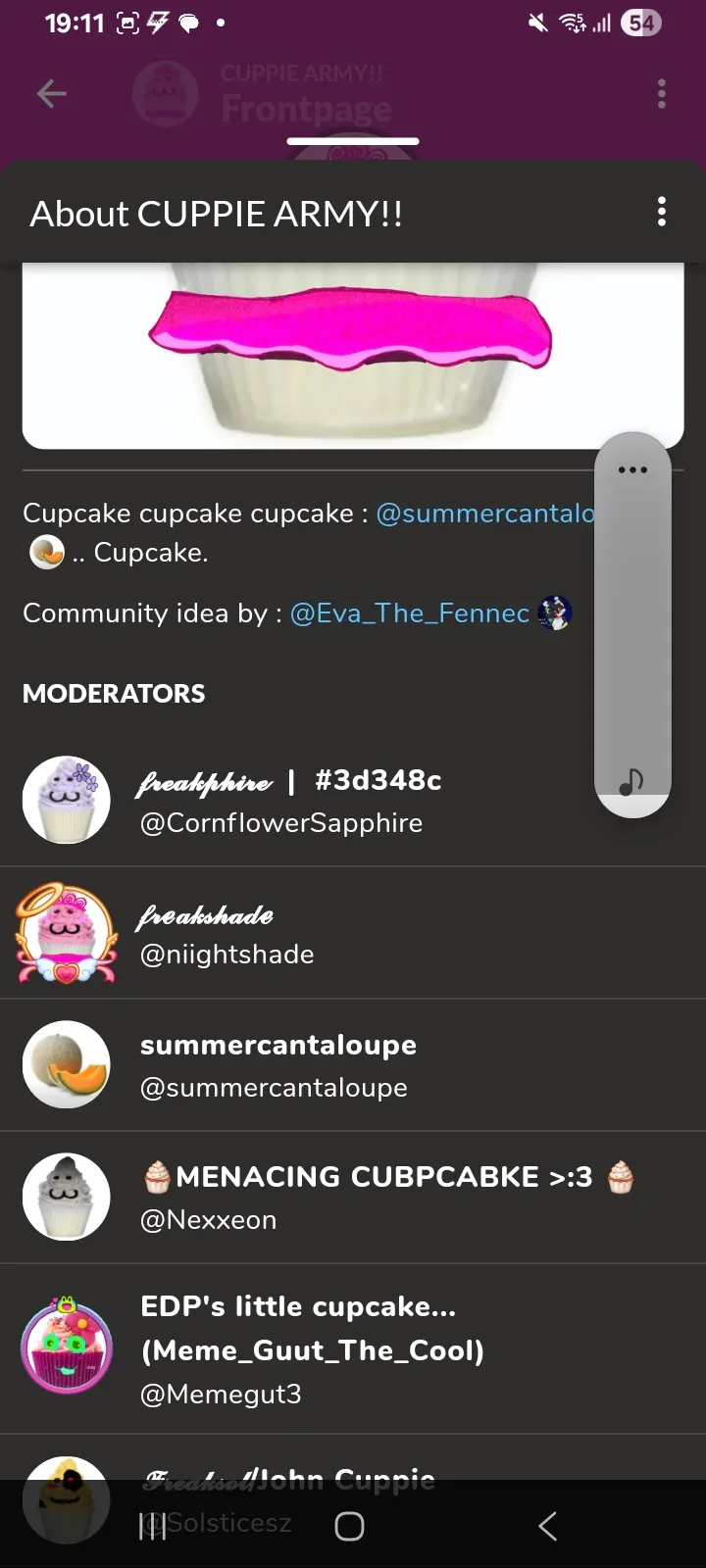Open the overflow menu beside Frontpage
Image resolution: width=706 pixels, height=1568 pixels.
pos(662,94)
